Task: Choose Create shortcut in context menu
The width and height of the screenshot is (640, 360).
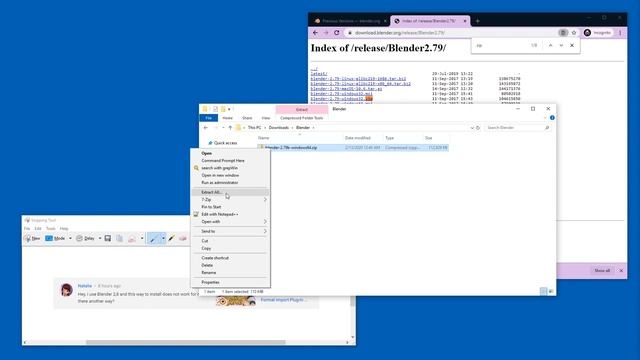Action: pyautogui.click(x=215, y=258)
